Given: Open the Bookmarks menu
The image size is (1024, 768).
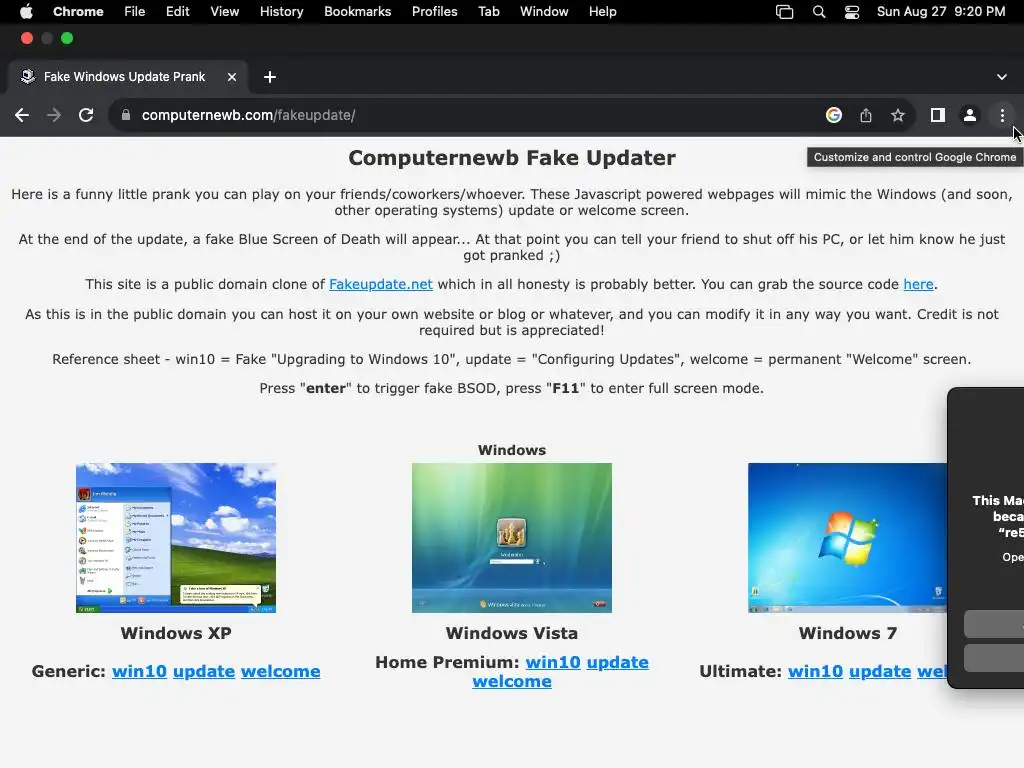Looking at the screenshot, I should click(358, 12).
